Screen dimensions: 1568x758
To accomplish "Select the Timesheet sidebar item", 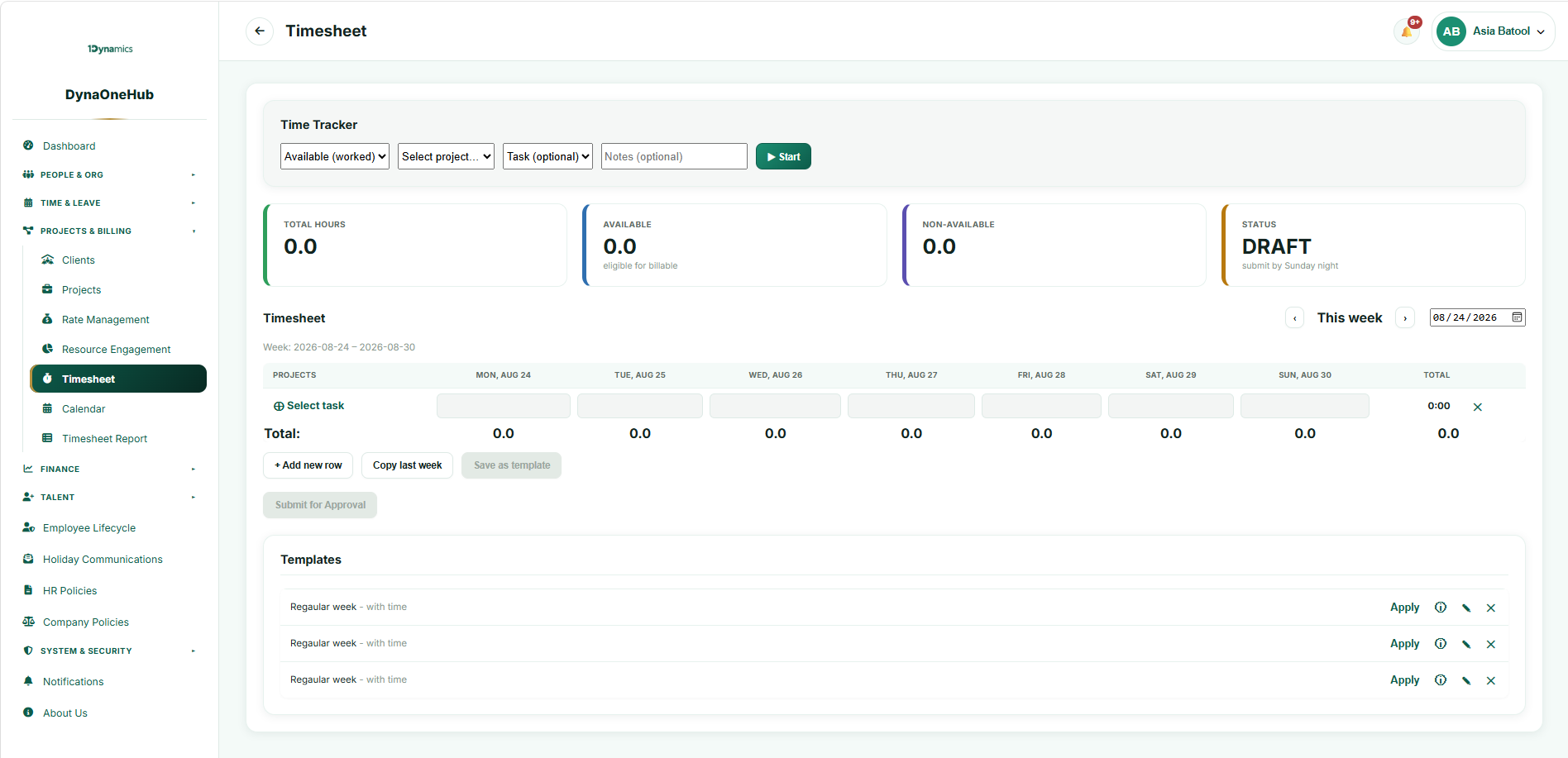I will coord(118,379).
